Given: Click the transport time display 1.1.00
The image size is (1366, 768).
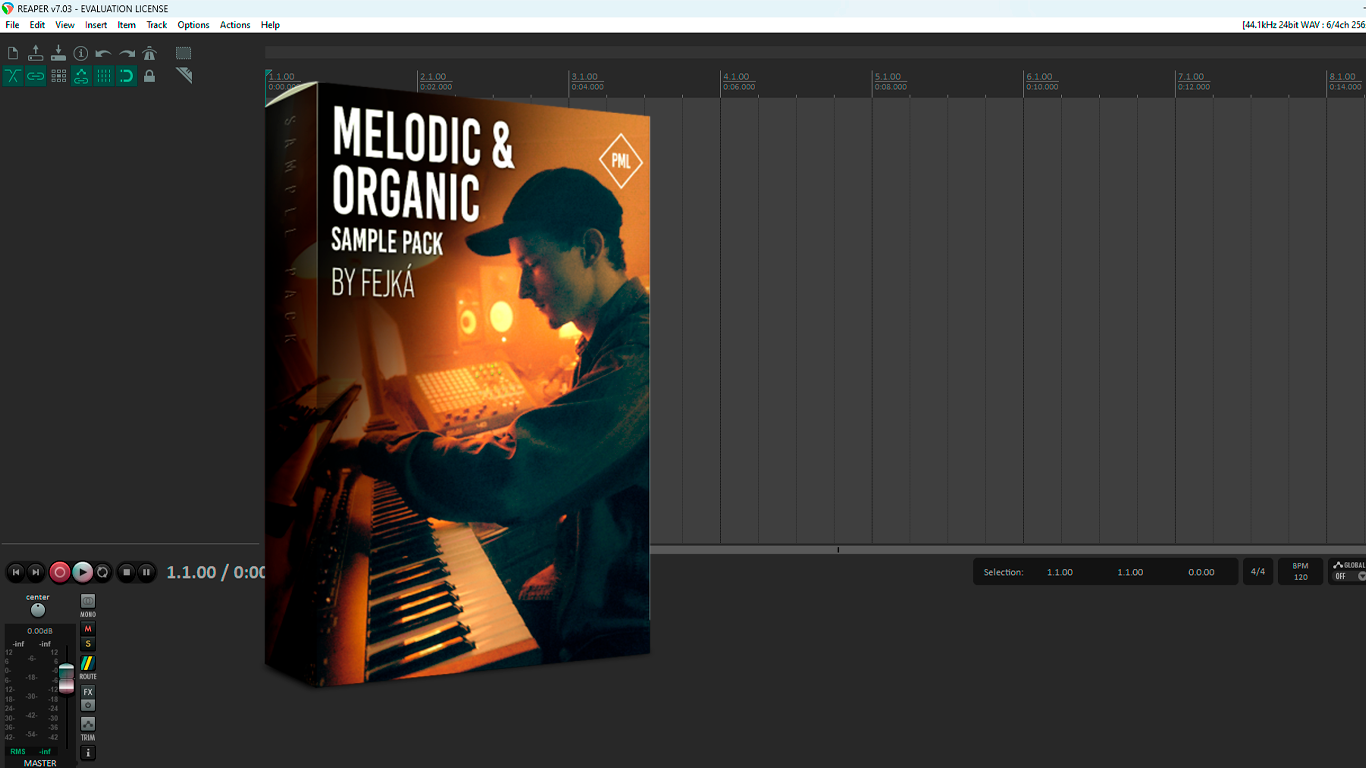Looking at the screenshot, I should (x=191, y=572).
